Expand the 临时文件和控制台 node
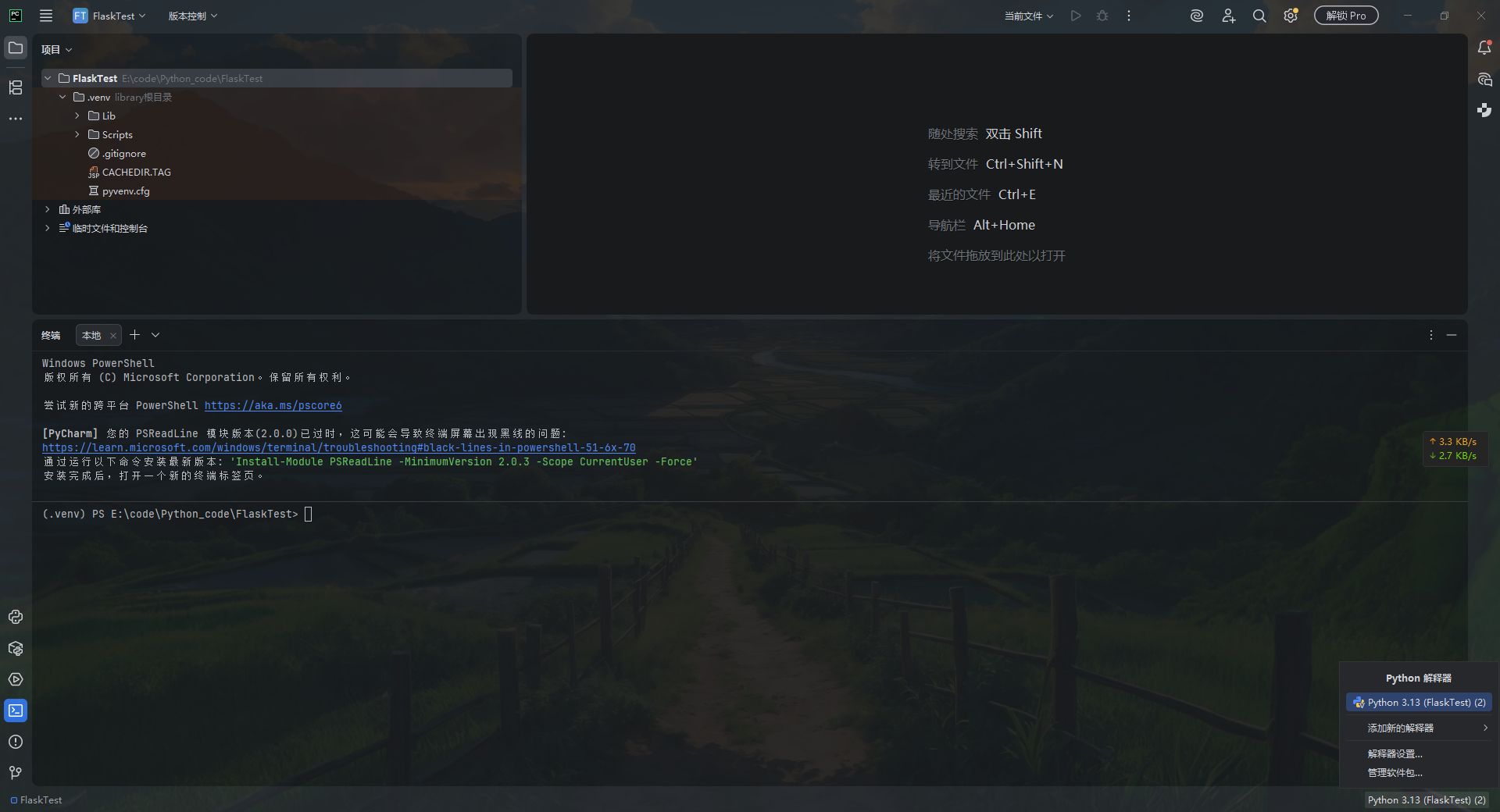This screenshot has height=812, width=1500. [48, 228]
